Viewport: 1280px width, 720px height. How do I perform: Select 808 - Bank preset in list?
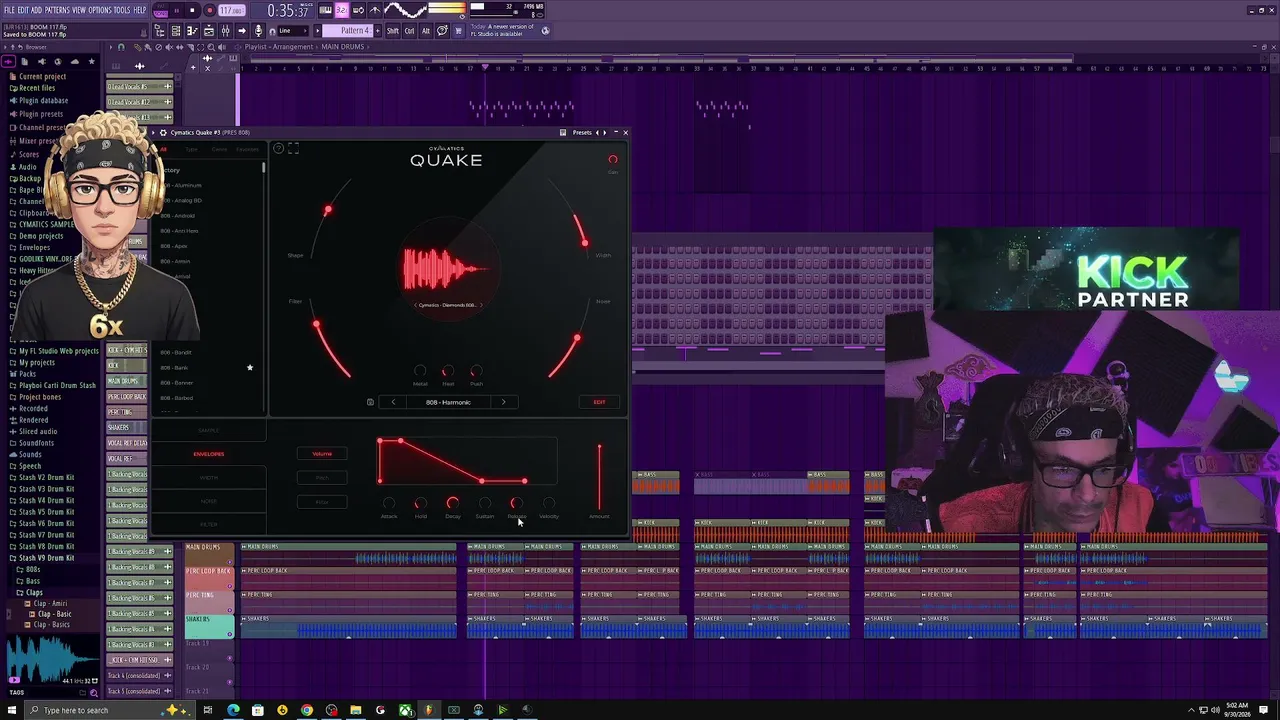[x=174, y=368]
